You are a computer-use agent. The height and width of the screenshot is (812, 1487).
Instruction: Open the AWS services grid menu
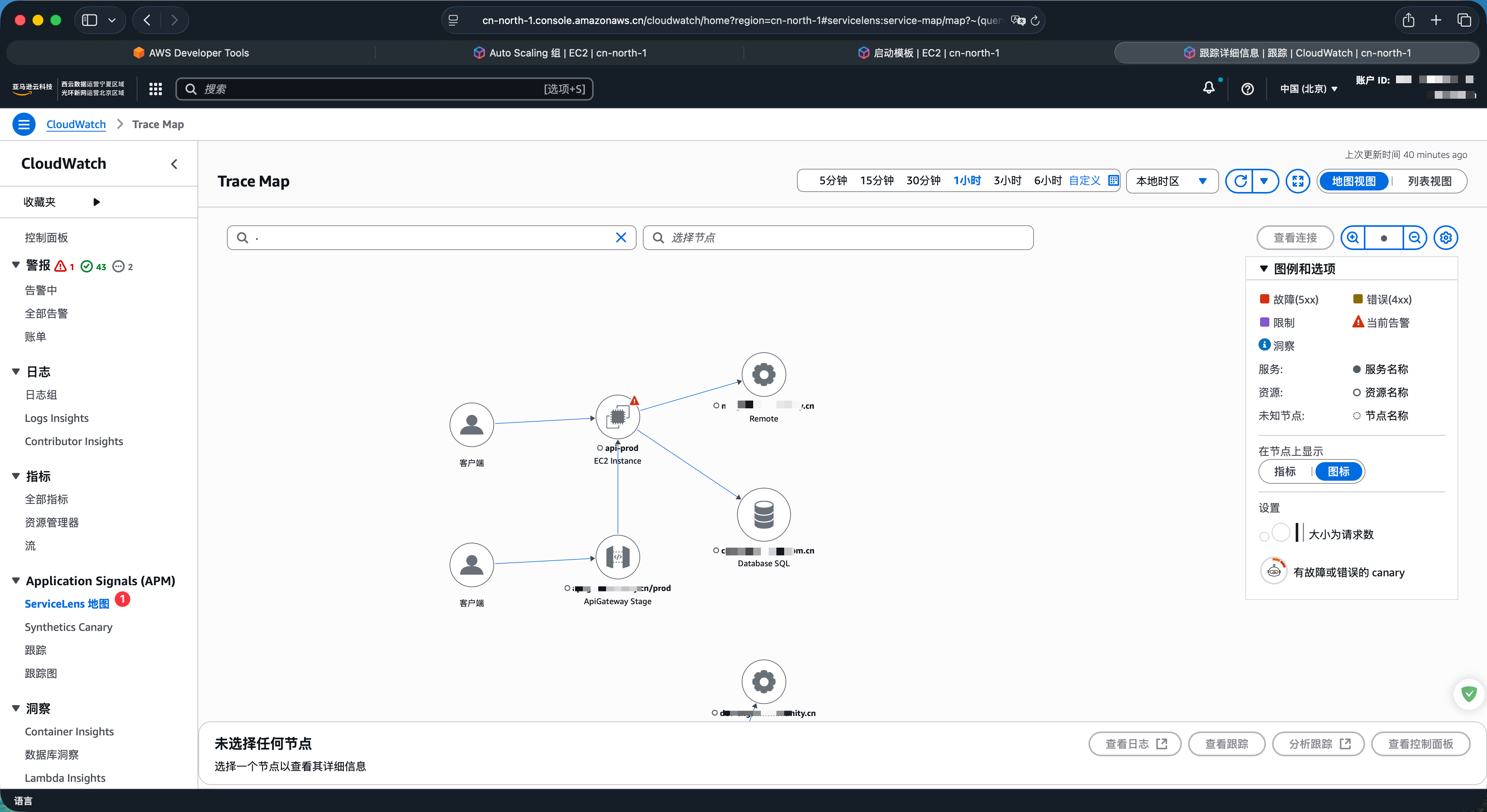click(155, 89)
